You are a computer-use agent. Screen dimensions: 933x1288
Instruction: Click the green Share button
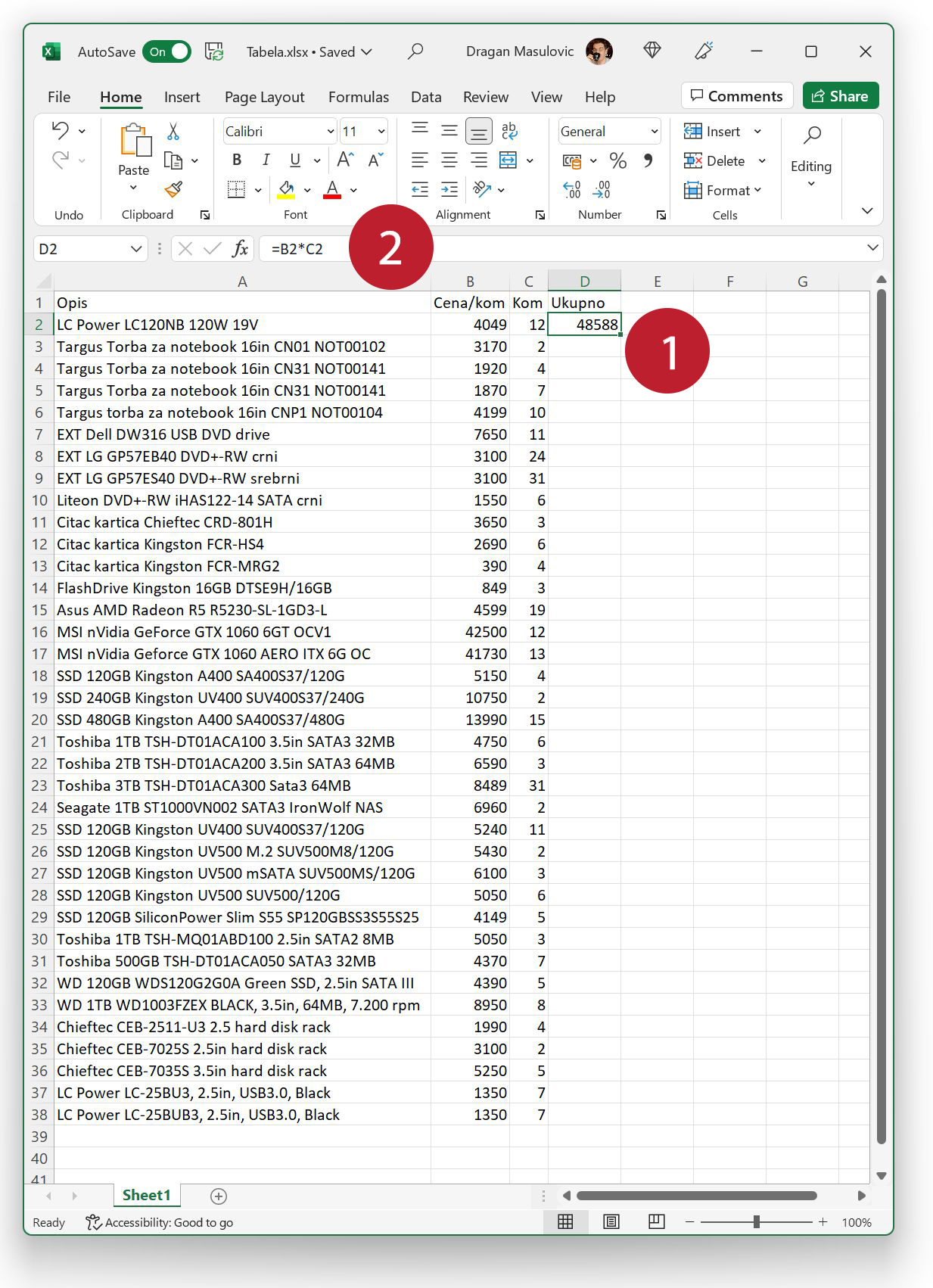841,96
